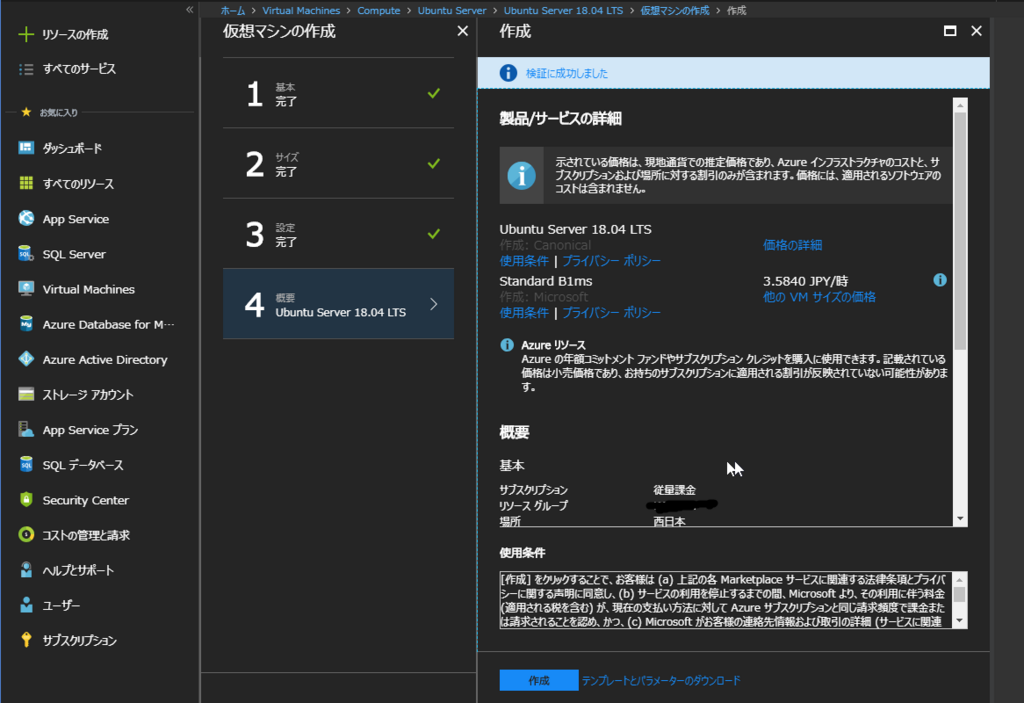Click the green plus Create resource icon
This screenshot has width=1024, height=703.
click(25, 34)
